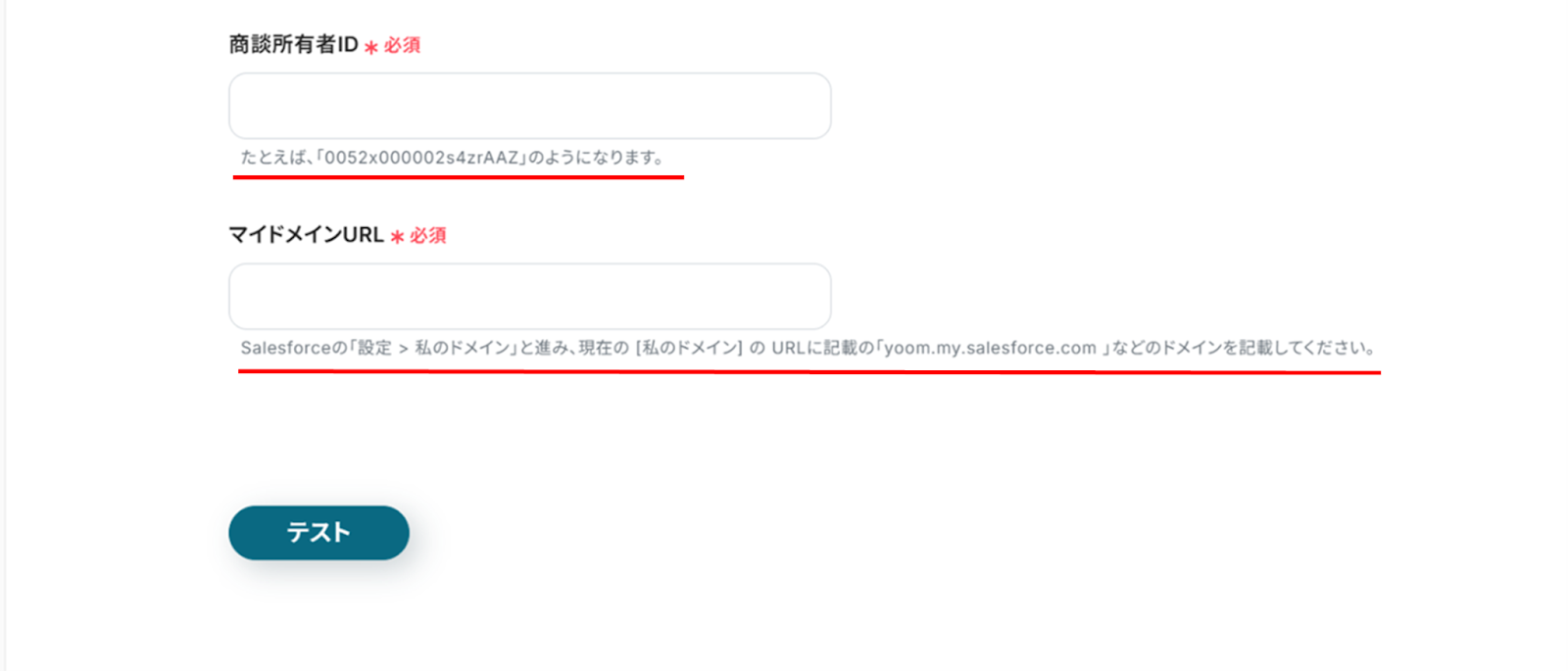Viewport: 1568px width, 671px height.
Task: Click the bracketed [私のドメイン] text
Action: point(689,348)
